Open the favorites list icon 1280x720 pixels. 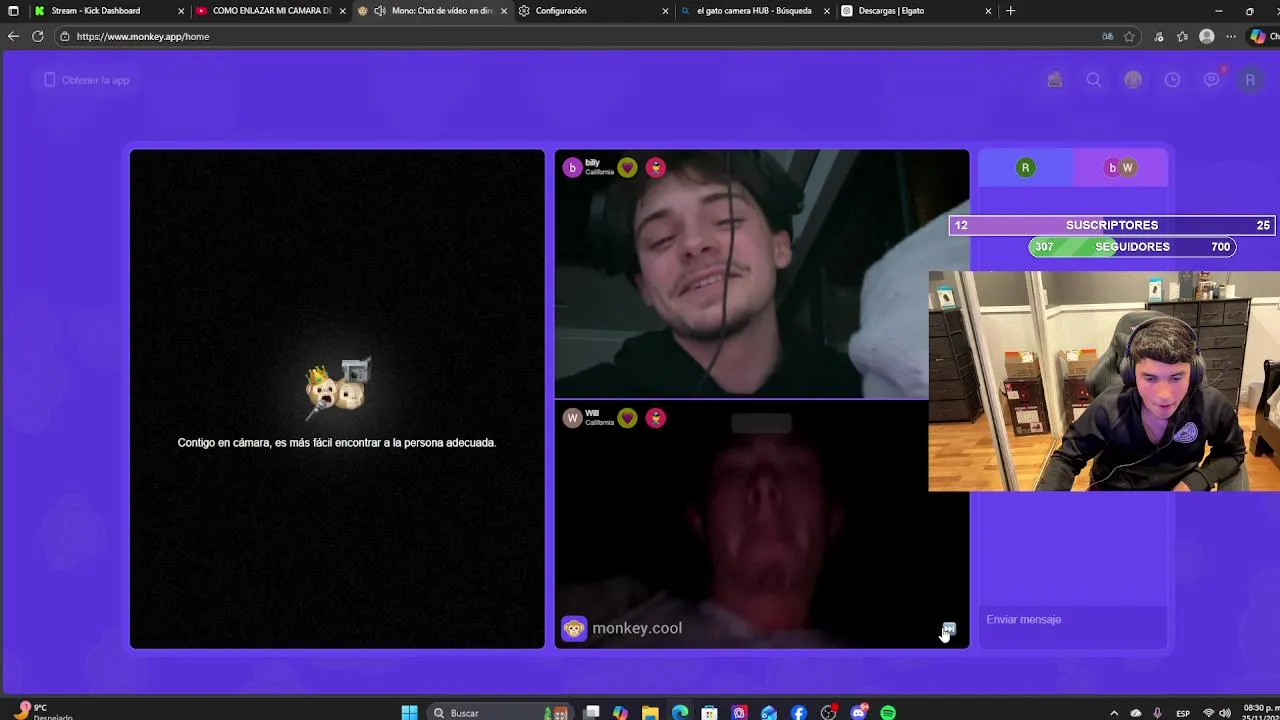pyautogui.click(x=1182, y=36)
